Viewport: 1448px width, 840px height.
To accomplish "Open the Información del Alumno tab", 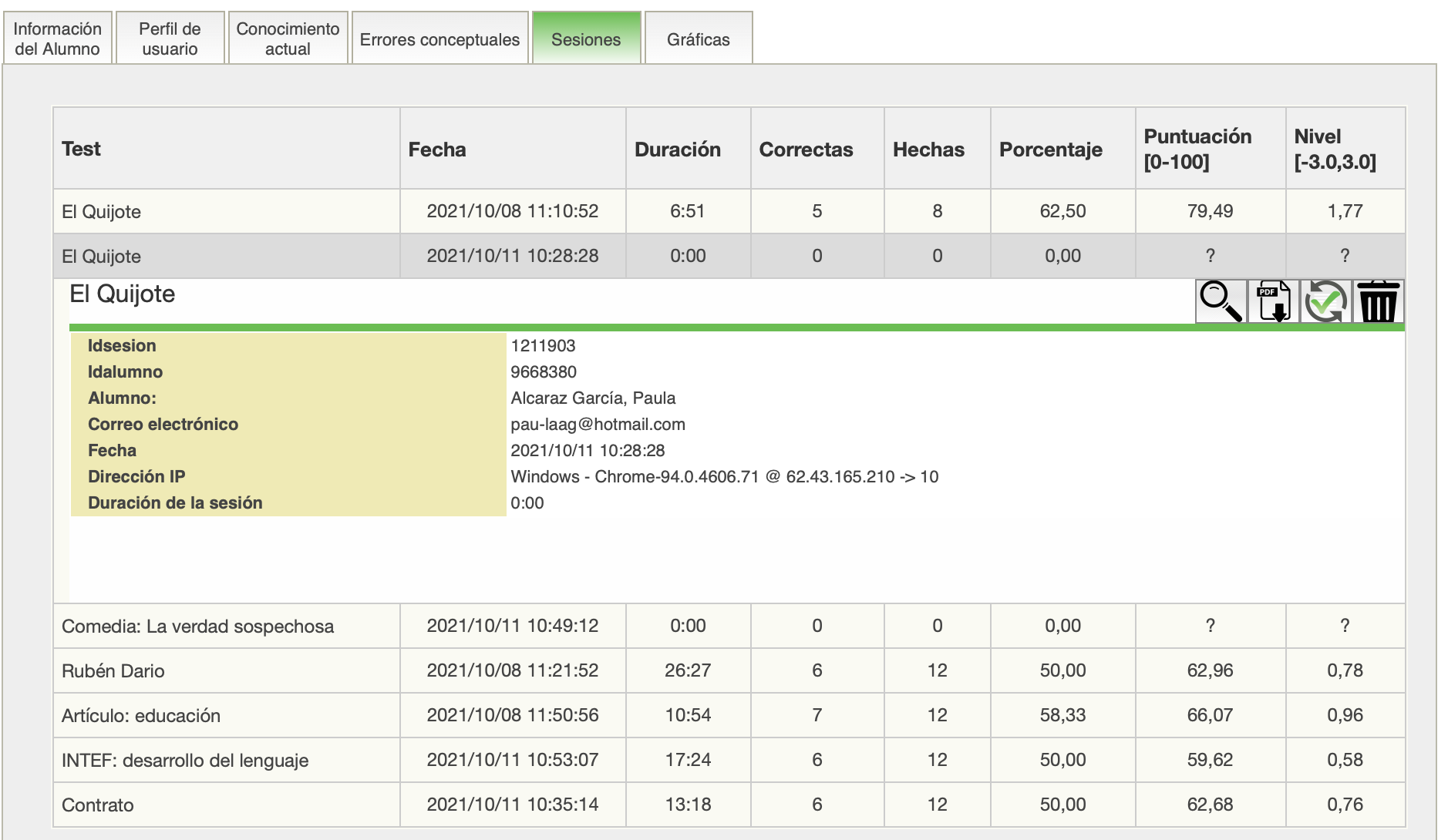I will click(58, 39).
